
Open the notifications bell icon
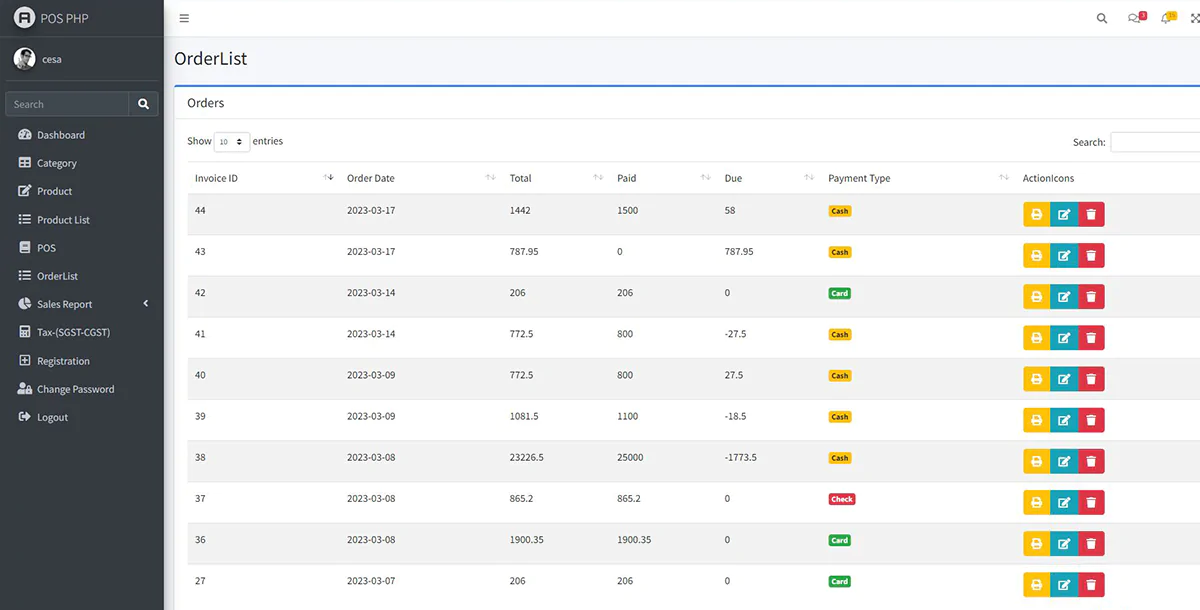click(x=1166, y=18)
